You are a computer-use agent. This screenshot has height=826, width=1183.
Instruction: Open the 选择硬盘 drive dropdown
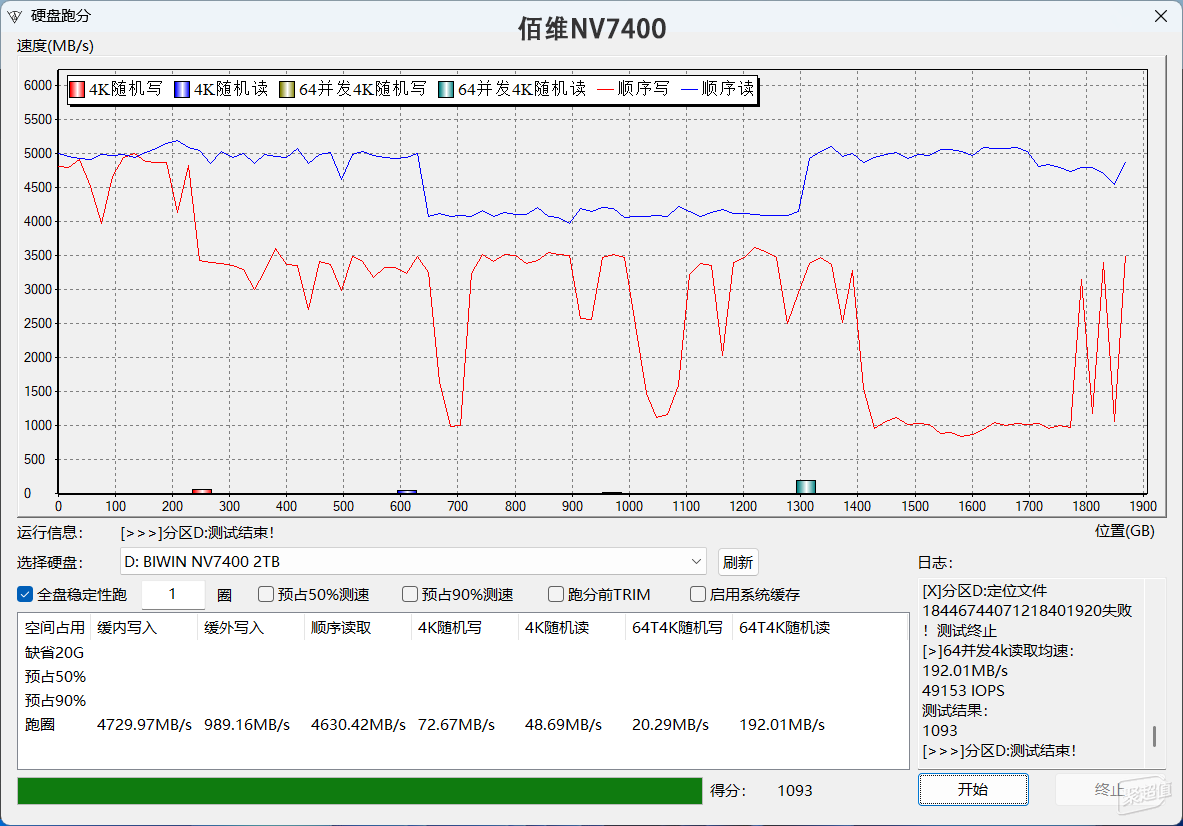click(x=413, y=562)
